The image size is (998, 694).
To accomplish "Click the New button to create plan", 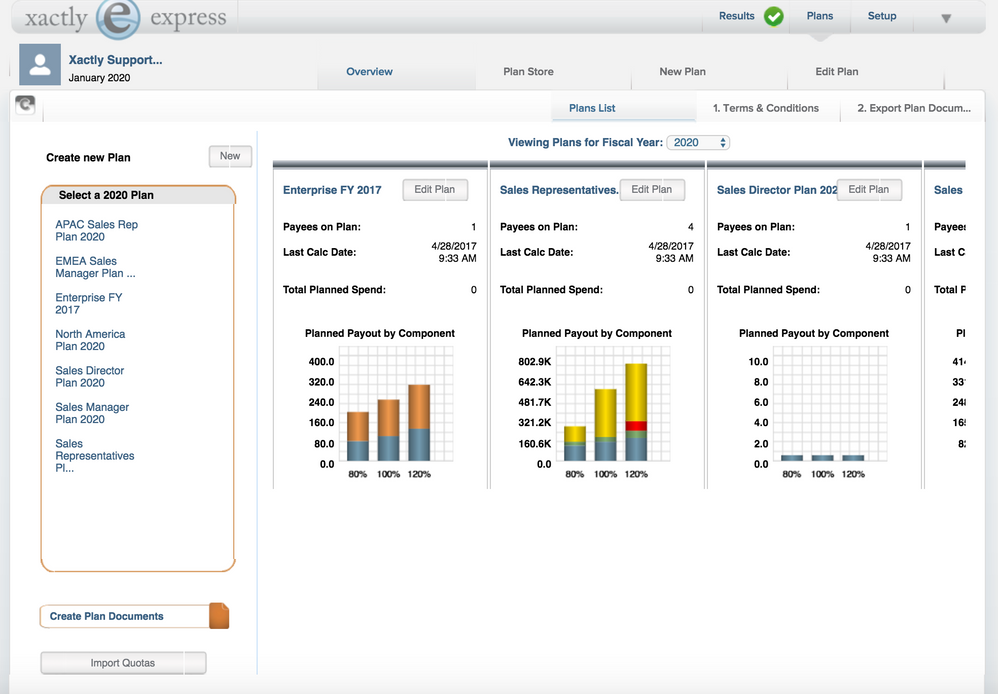I will [x=230, y=156].
